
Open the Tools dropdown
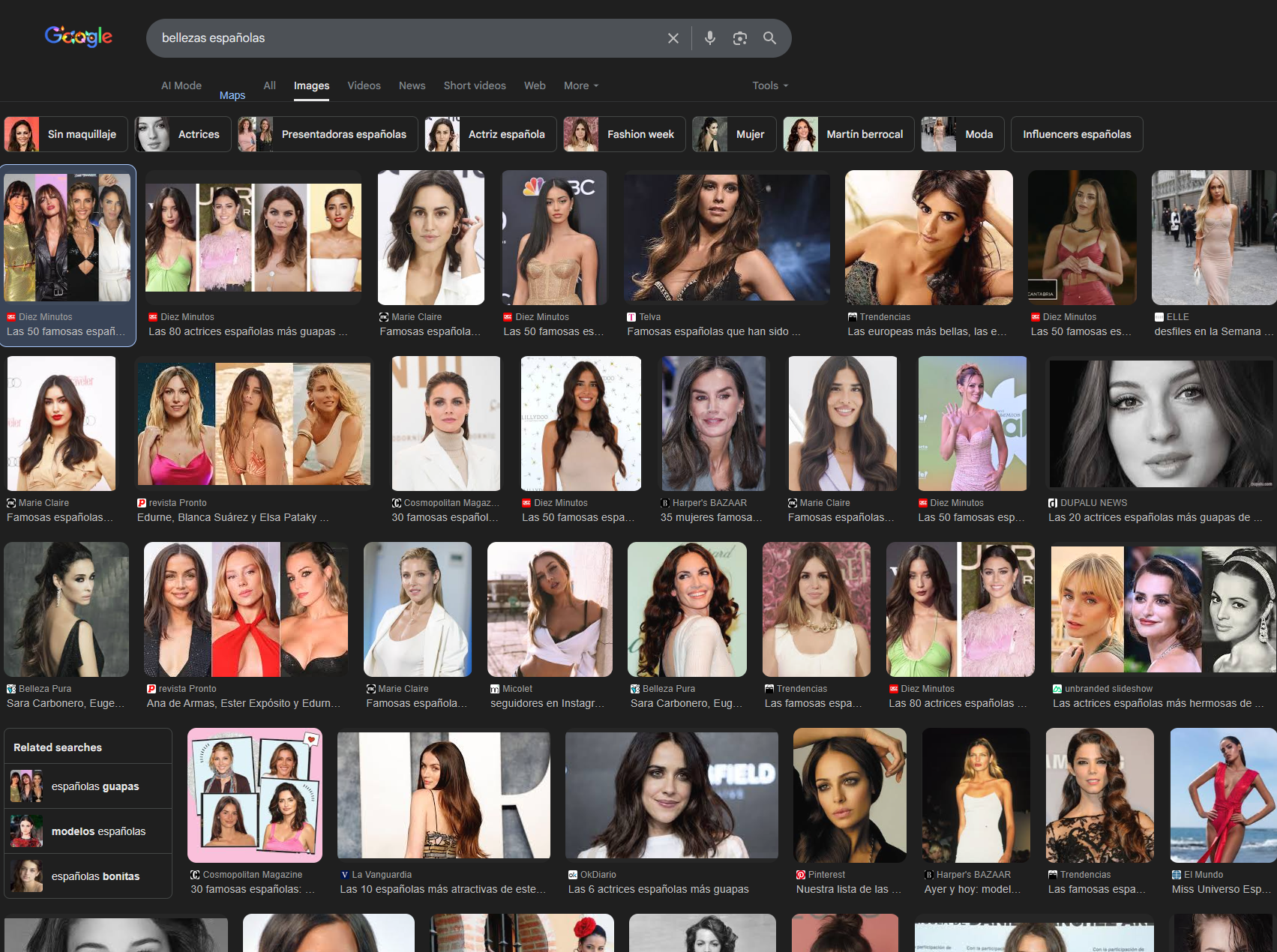coord(770,85)
